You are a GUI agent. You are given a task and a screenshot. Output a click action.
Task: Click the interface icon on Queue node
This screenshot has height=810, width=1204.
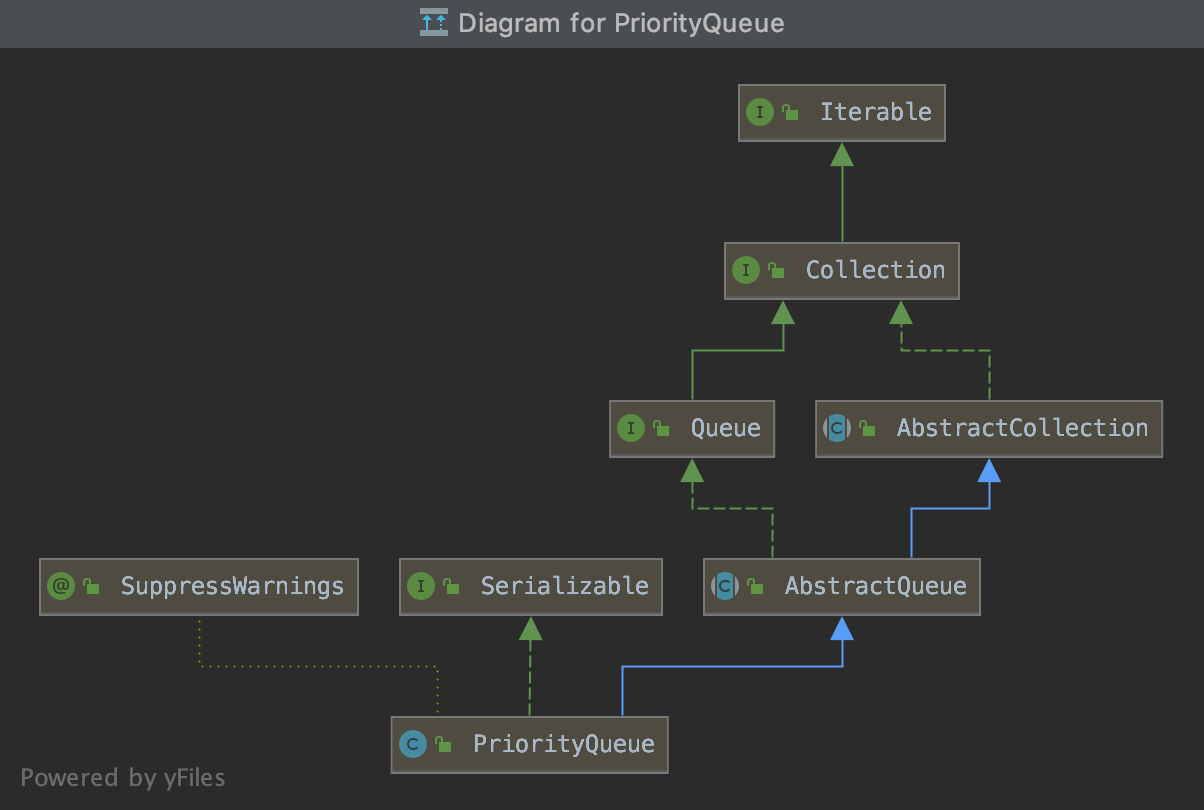click(x=631, y=428)
